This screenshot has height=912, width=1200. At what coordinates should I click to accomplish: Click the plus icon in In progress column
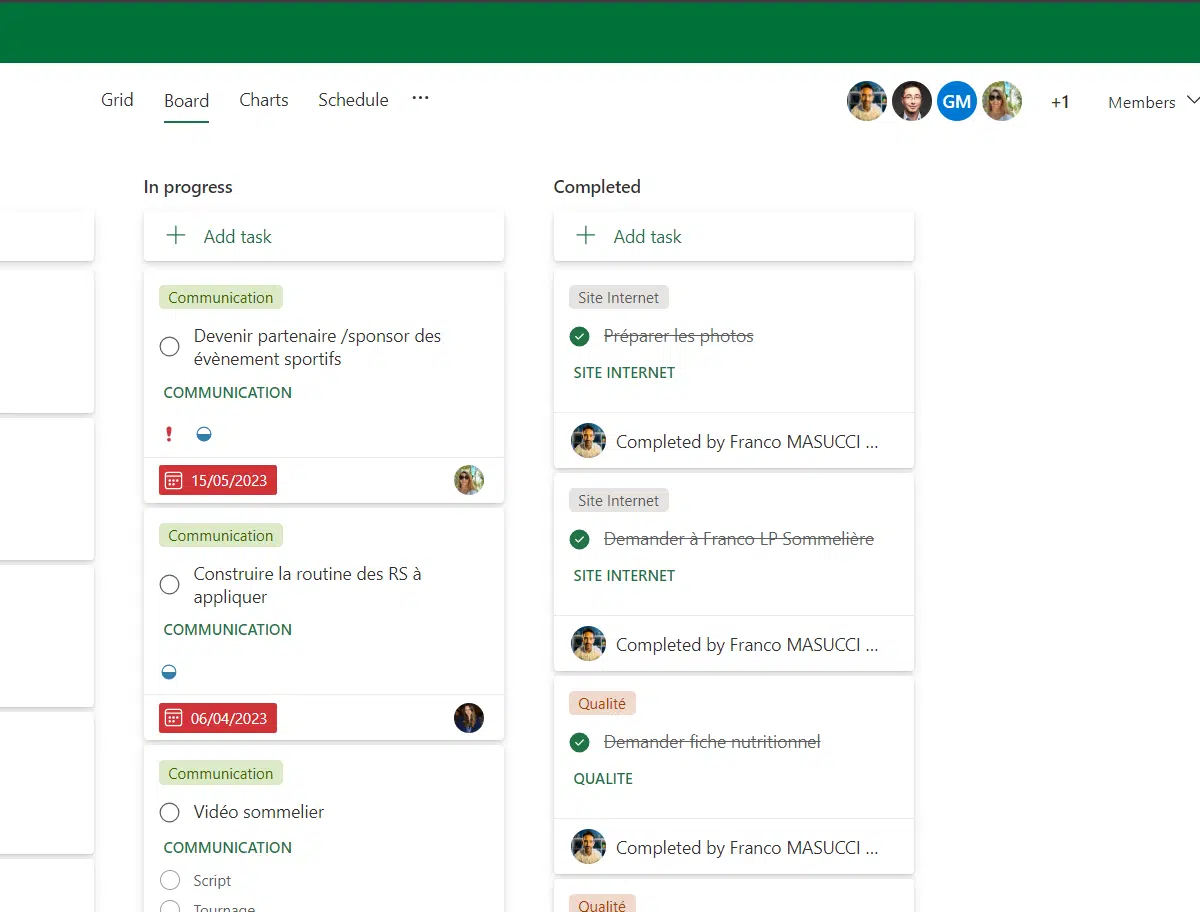tap(176, 236)
